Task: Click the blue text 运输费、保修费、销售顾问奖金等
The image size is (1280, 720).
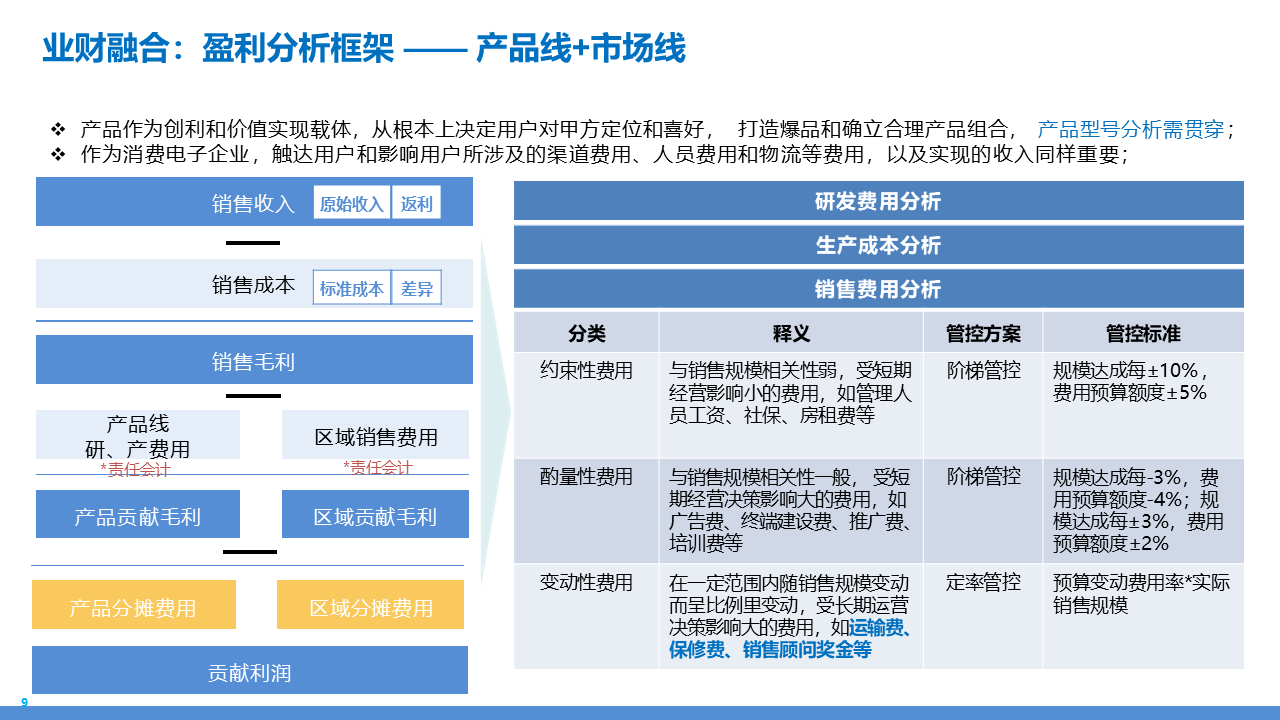Action: pos(790,639)
